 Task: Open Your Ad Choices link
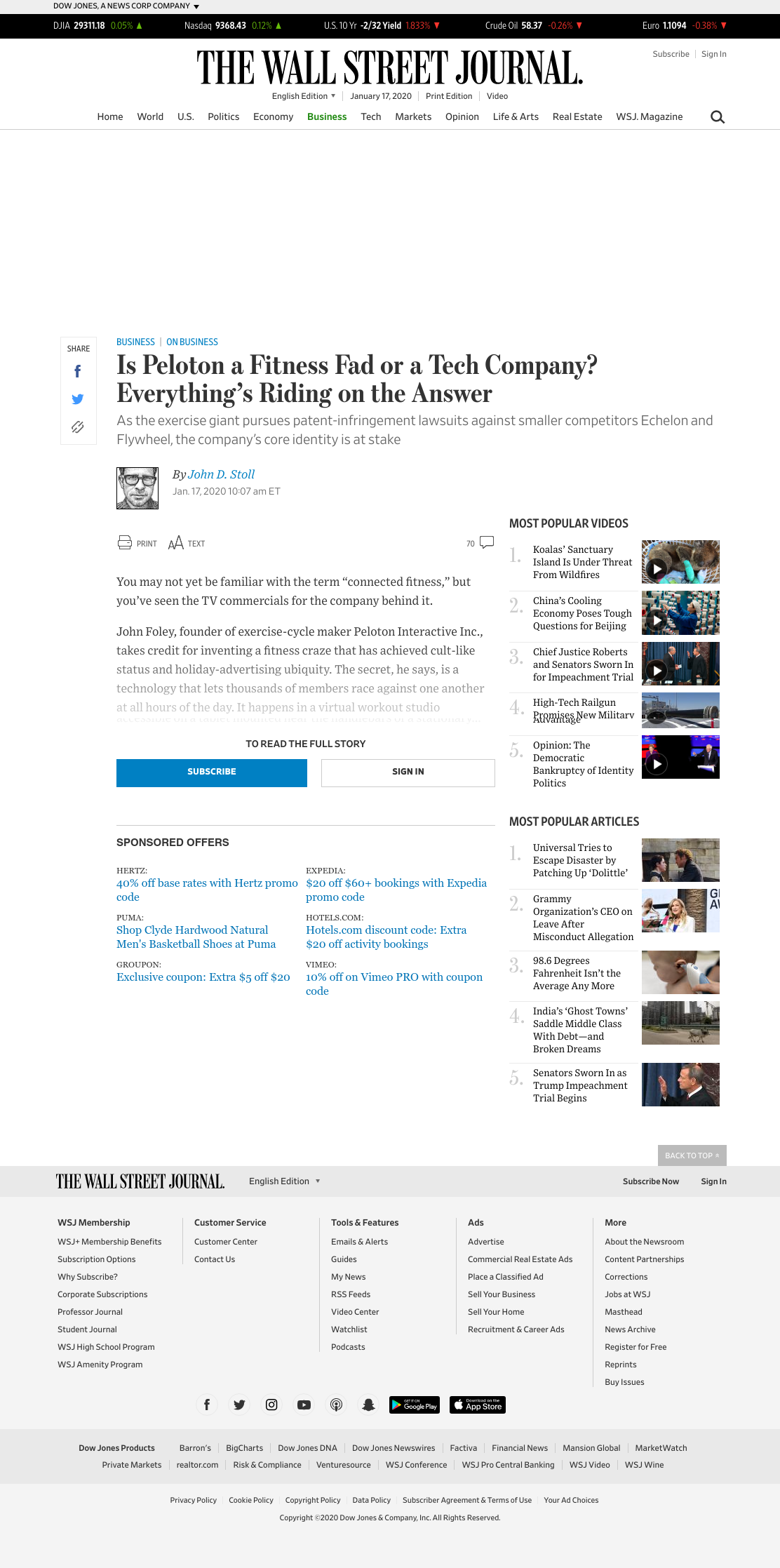(571, 1500)
